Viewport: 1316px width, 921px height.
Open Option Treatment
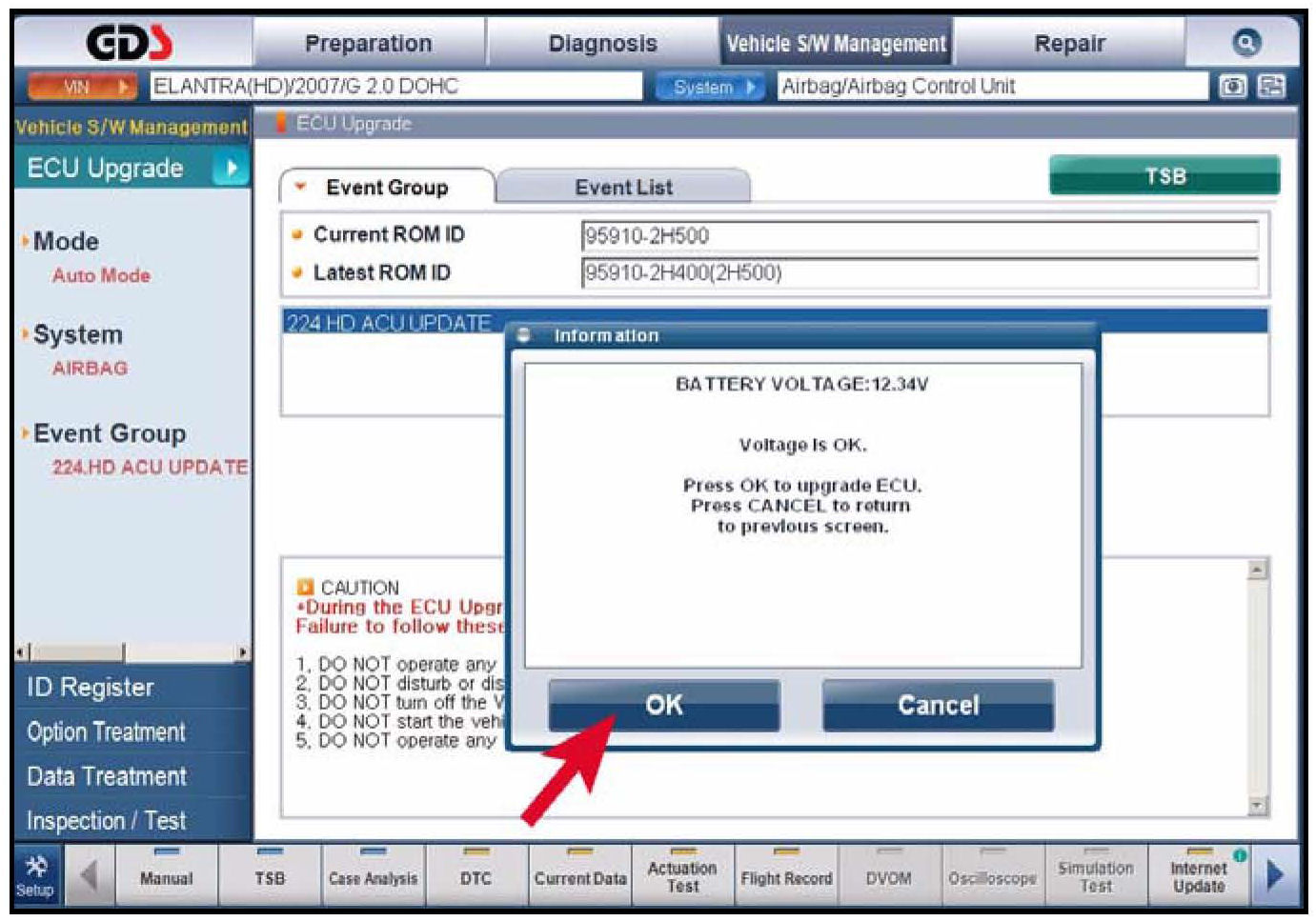click(132, 731)
